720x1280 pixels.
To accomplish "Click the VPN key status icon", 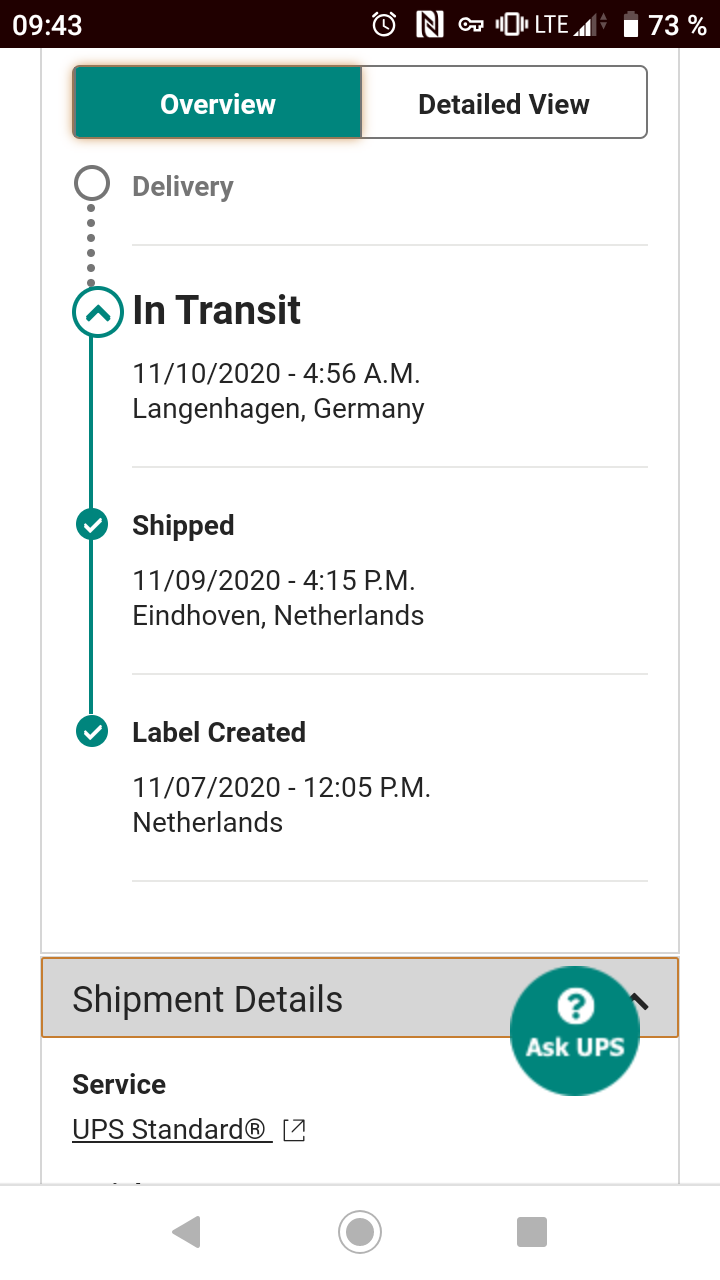I will tap(471, 25).
